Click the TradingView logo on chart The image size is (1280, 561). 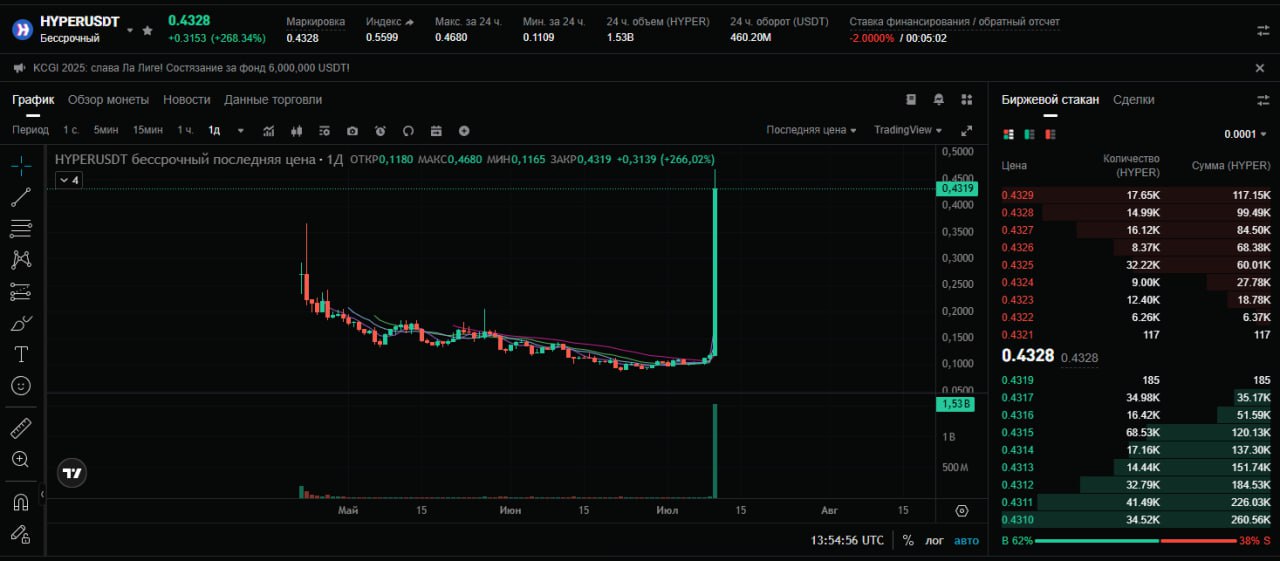(71, 474)
